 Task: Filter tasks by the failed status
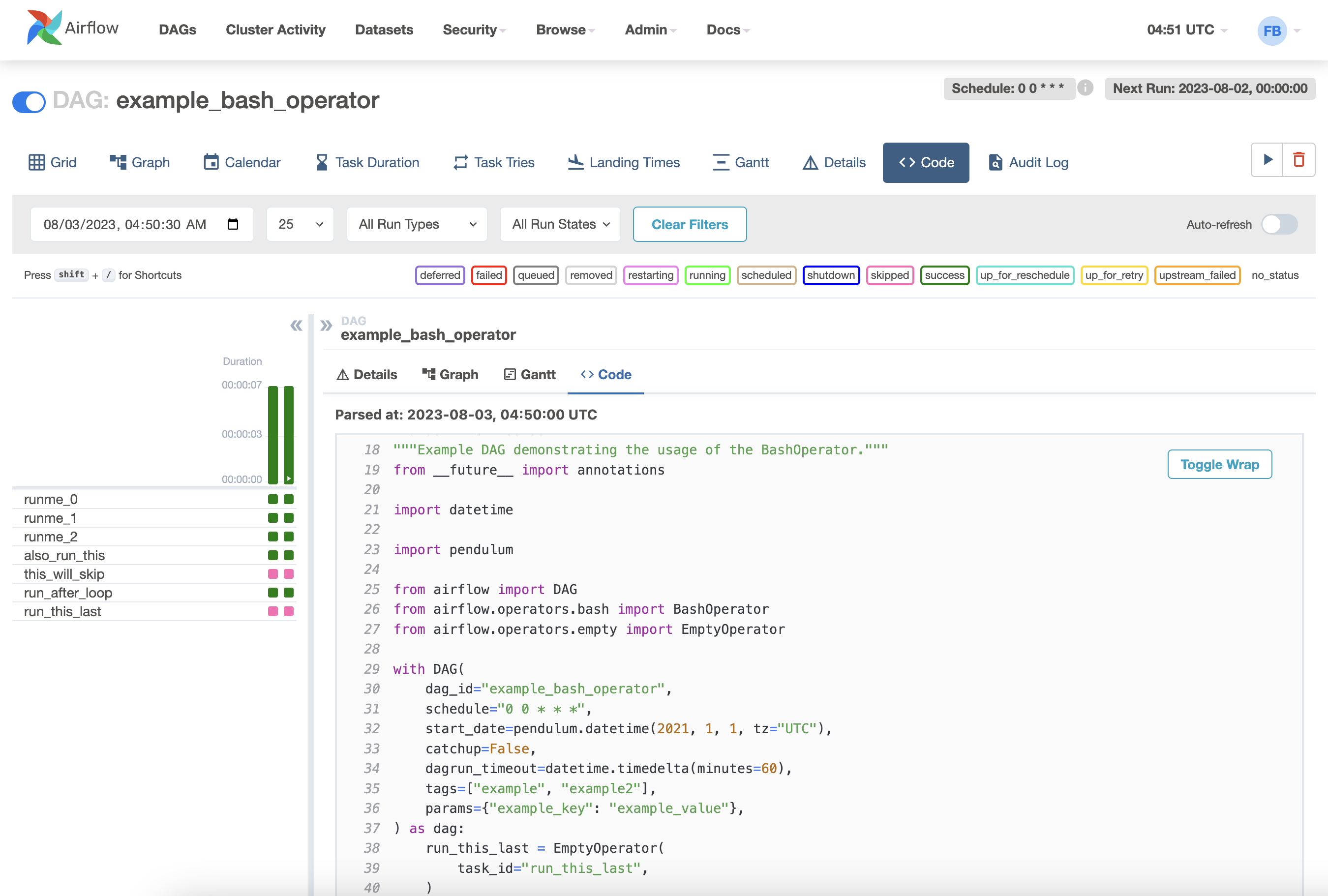coord(488,275)
